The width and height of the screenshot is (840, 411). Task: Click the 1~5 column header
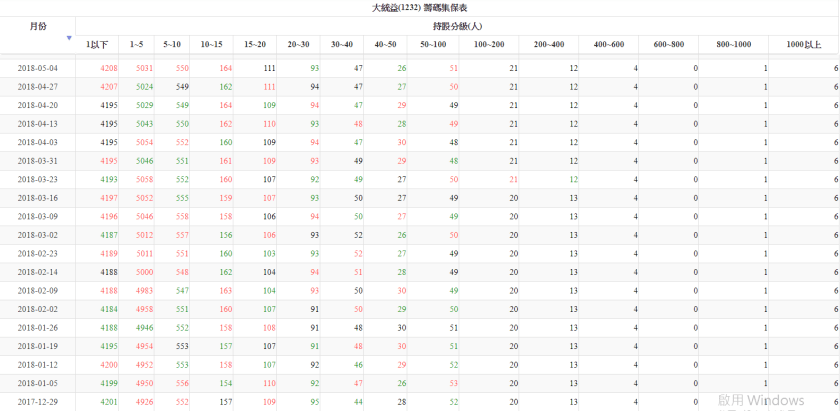point(137,44)
